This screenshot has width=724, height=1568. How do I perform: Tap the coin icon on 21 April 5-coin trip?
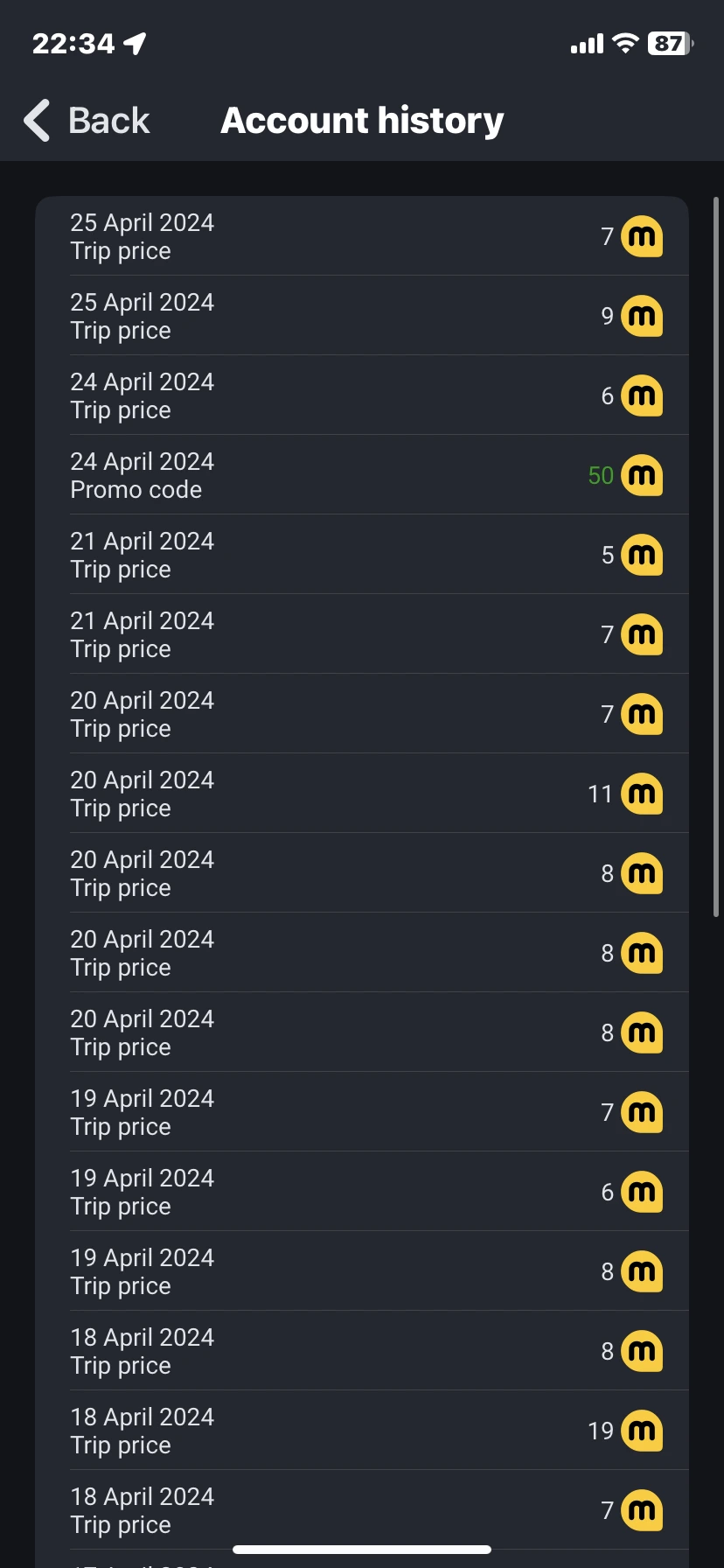tap(642, 555)
